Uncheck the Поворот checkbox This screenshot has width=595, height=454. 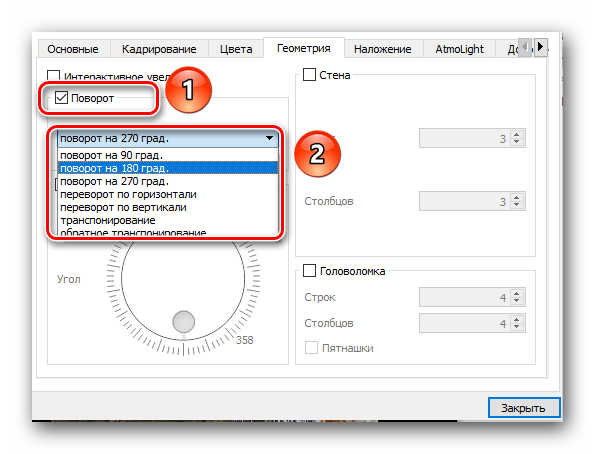(x=61, y=98)
